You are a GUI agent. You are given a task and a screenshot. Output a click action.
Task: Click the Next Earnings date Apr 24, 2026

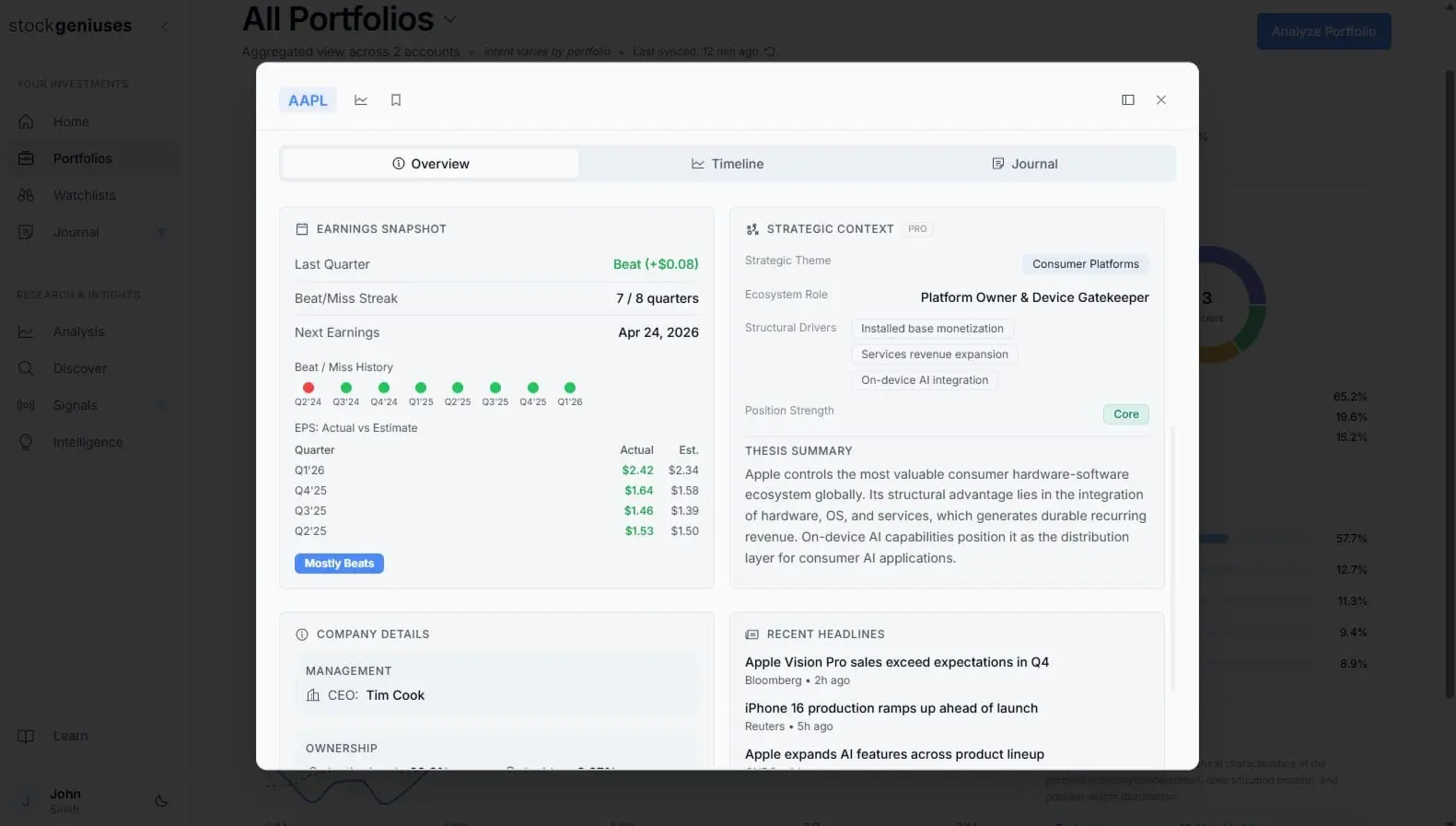pos(658,332)
